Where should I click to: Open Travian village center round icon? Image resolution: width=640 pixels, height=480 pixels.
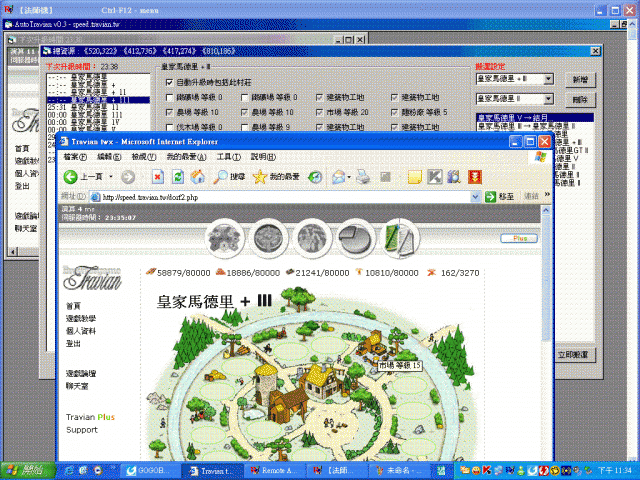tap(268, 238)
